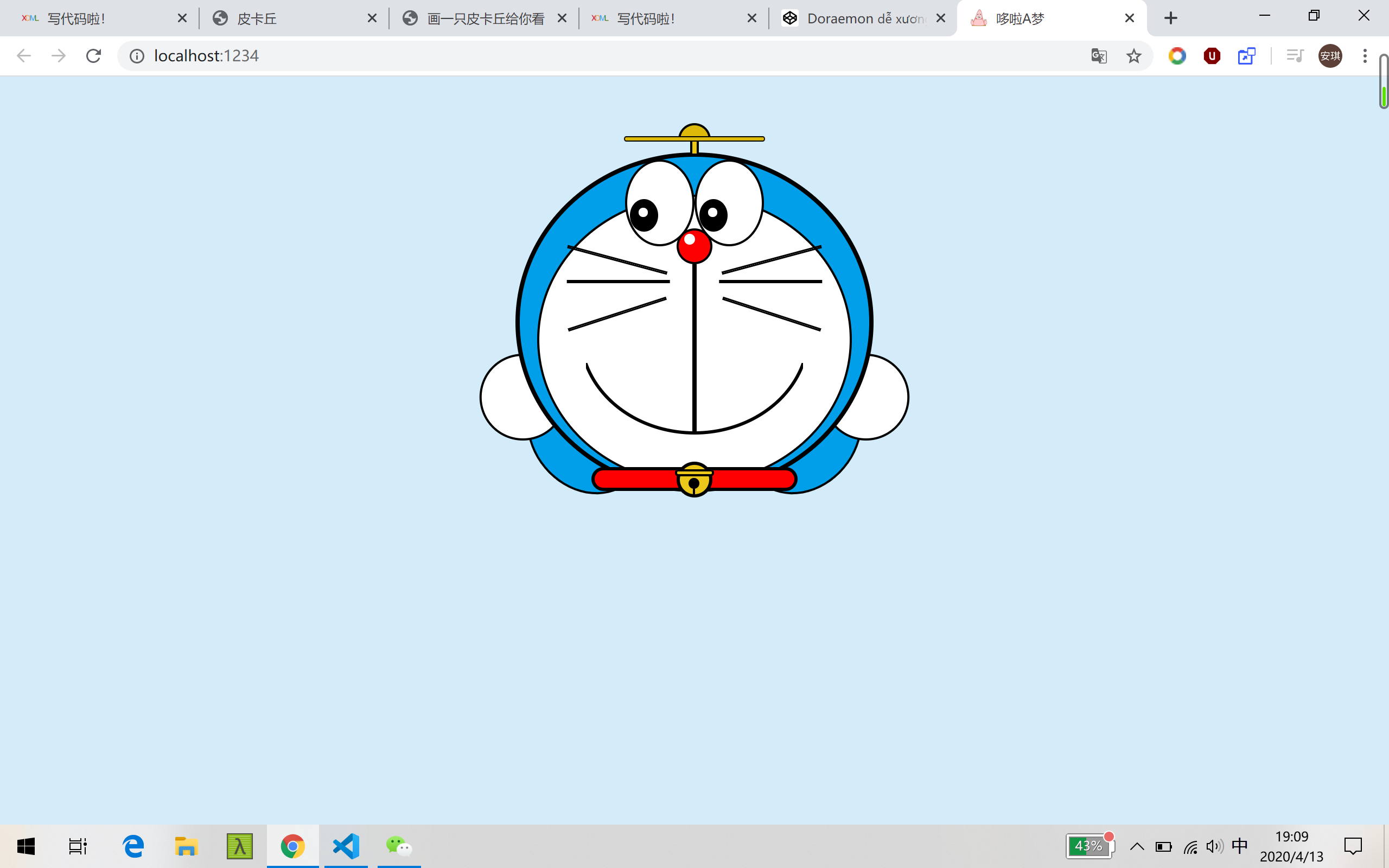Open a new tab with plus button
This screenshot has width=1389, height=868.
pyautogui.click(x=1171, y=18)
